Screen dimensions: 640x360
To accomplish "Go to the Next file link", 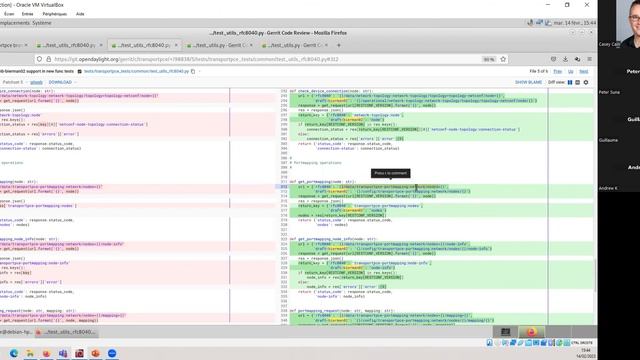I will [584, 71].
